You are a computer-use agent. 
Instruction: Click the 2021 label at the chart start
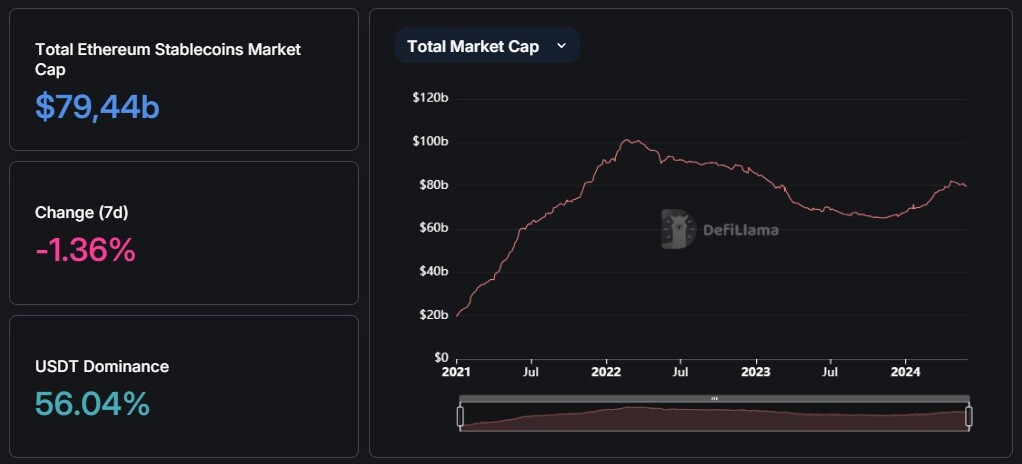click(456, 372)
